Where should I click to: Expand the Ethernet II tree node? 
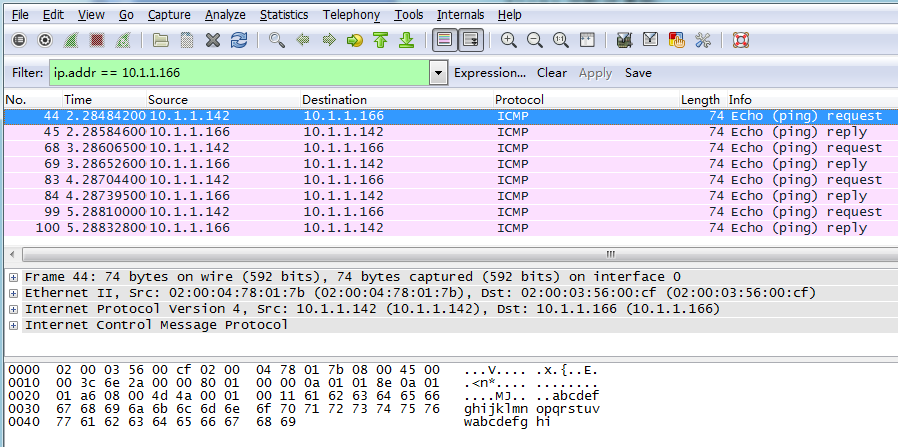pos(13,294)
